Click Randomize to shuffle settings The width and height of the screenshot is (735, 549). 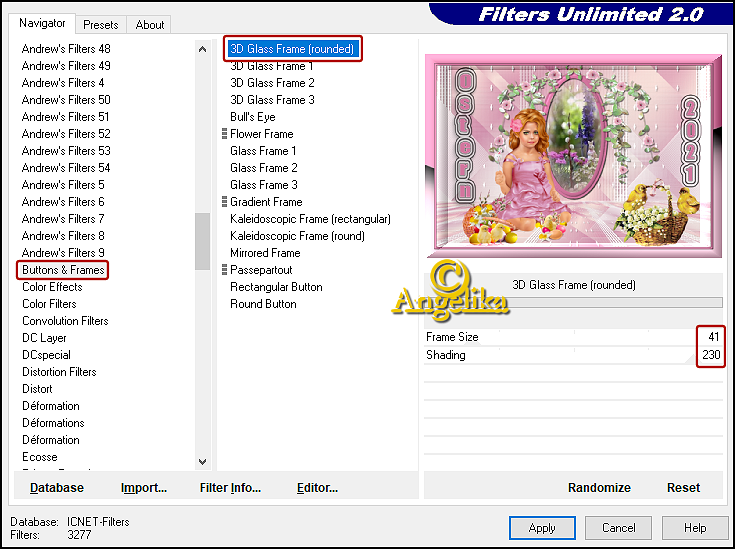[599, 488]
